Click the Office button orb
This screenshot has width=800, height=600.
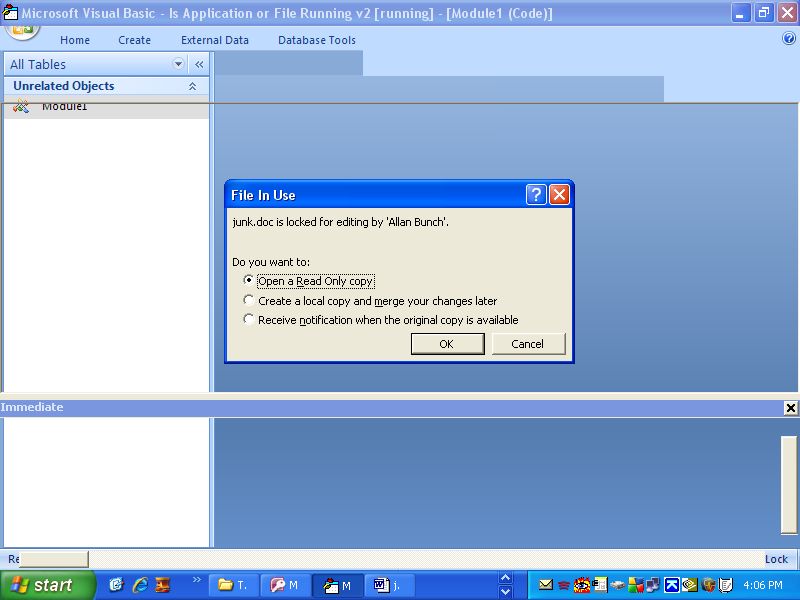tap(22, 31)
